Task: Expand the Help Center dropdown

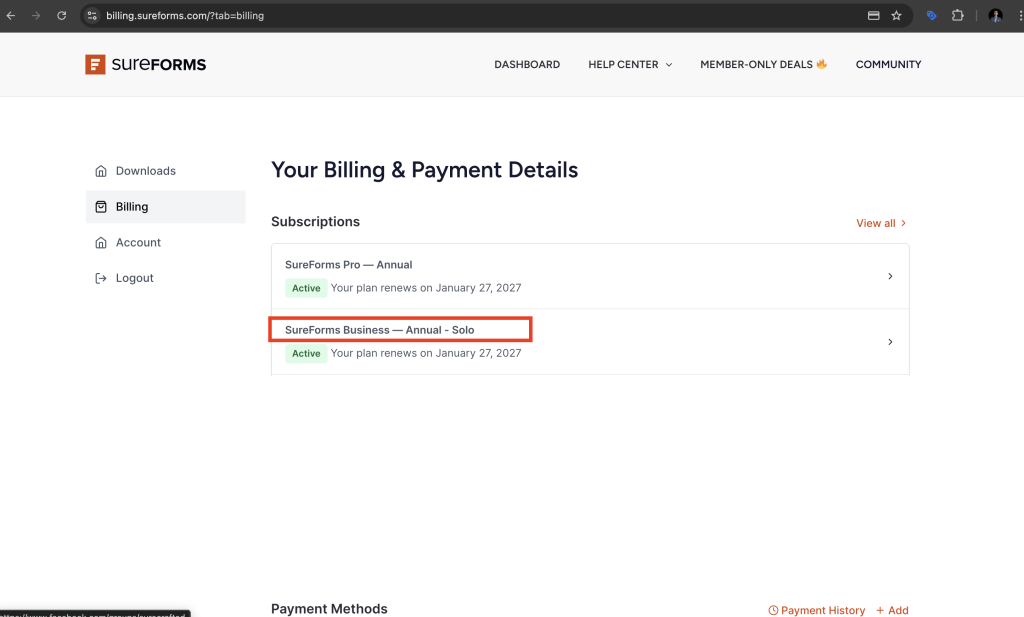Action: point(630,65)
